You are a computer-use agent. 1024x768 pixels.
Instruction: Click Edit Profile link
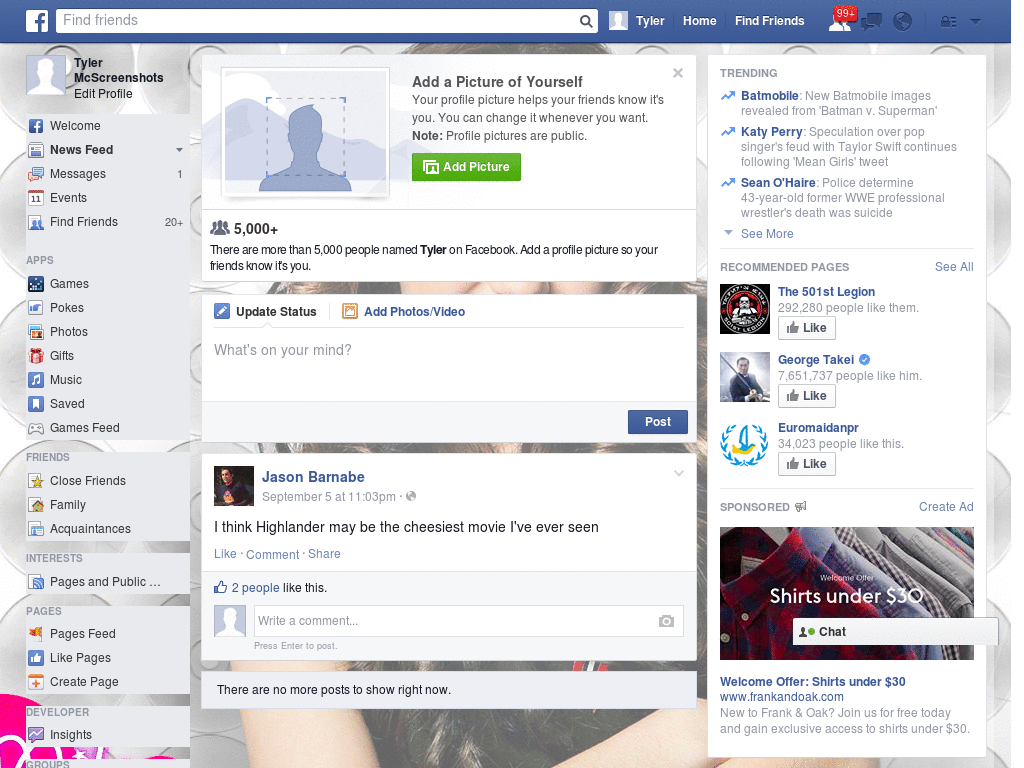pyautogui.click(x=103, y=93)
